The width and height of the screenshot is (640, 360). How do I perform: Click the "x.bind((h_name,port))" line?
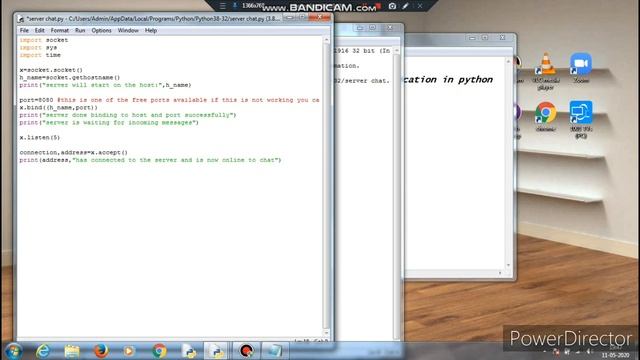(x=58, y=107)
